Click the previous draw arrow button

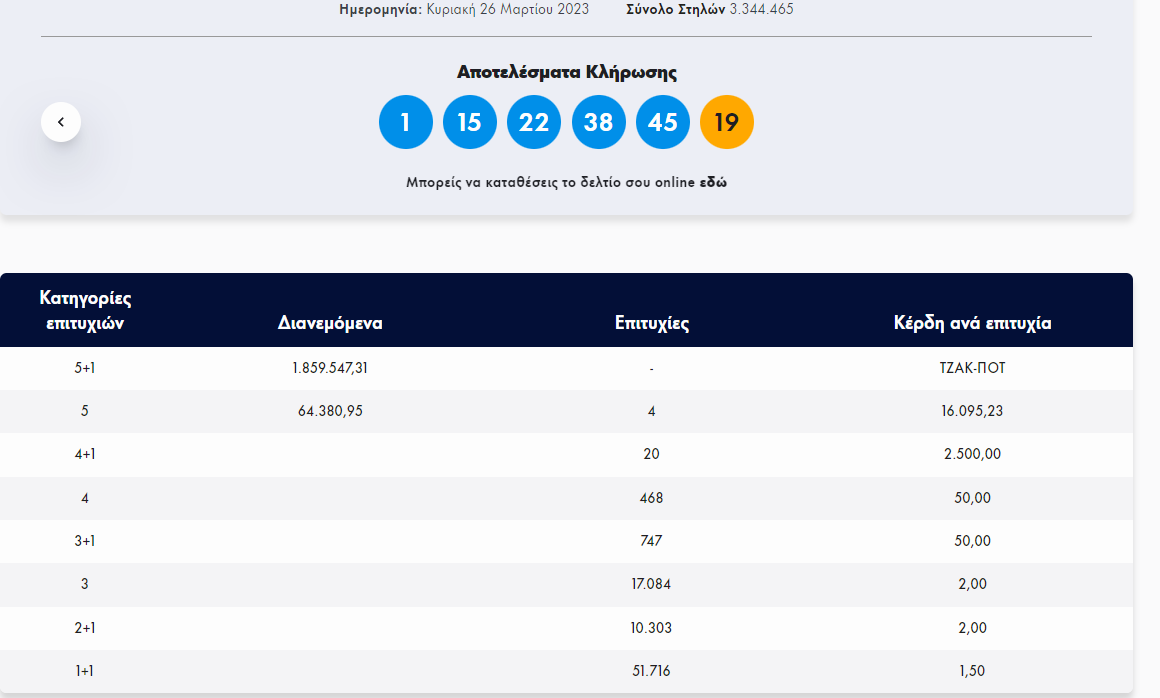61,122
